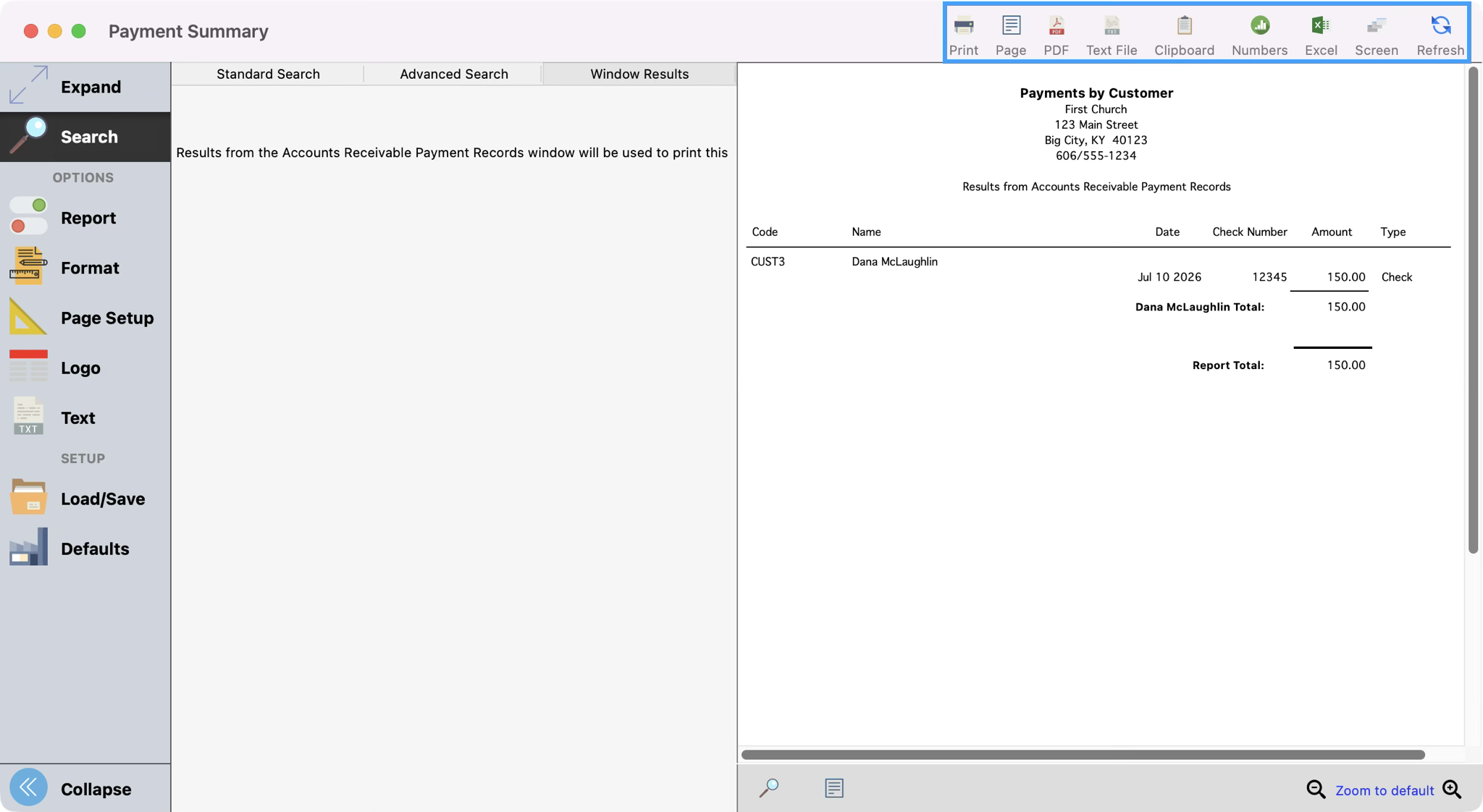Image resolution: width=1483 pixels, height=812 pixels.
Task: Switch to the Window Results tab
Action: click(639, 74)
